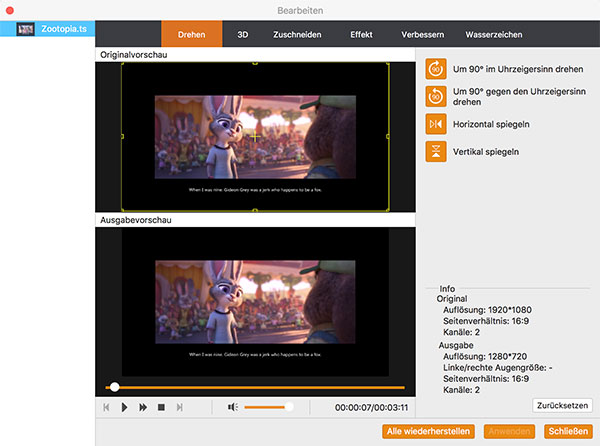The image size is (600, 446).
Task: Click the Zootopia.ts file name
Action: (x=64, y=29)
